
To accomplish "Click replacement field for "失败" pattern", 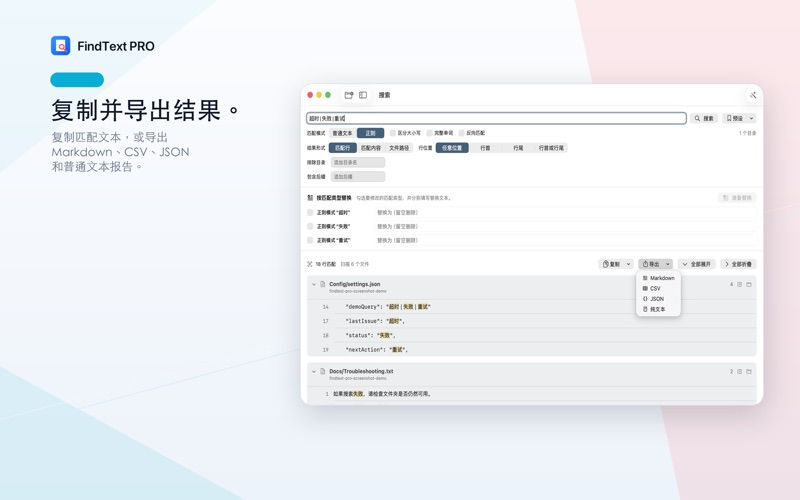I will tap(565, 226).
